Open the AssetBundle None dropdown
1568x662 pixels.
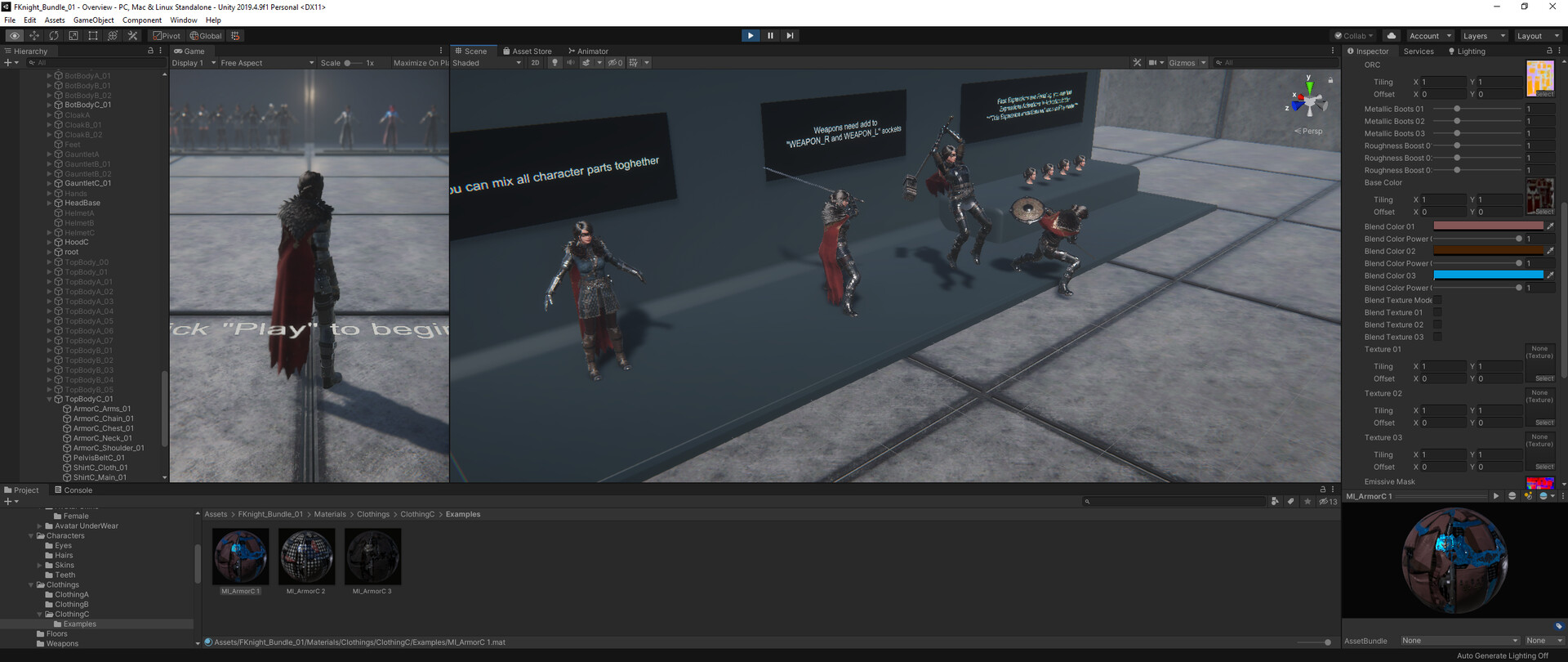click(x=1460, y=641)
